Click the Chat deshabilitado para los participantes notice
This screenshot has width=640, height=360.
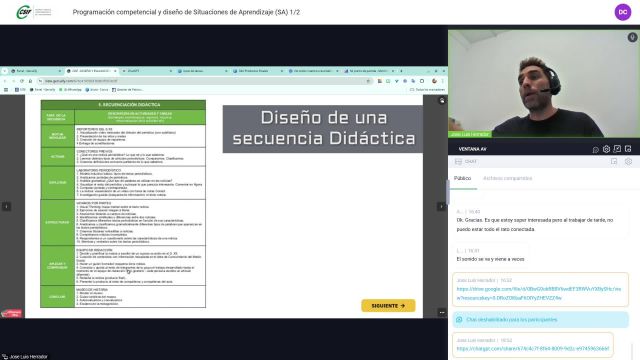pos(540,320)
